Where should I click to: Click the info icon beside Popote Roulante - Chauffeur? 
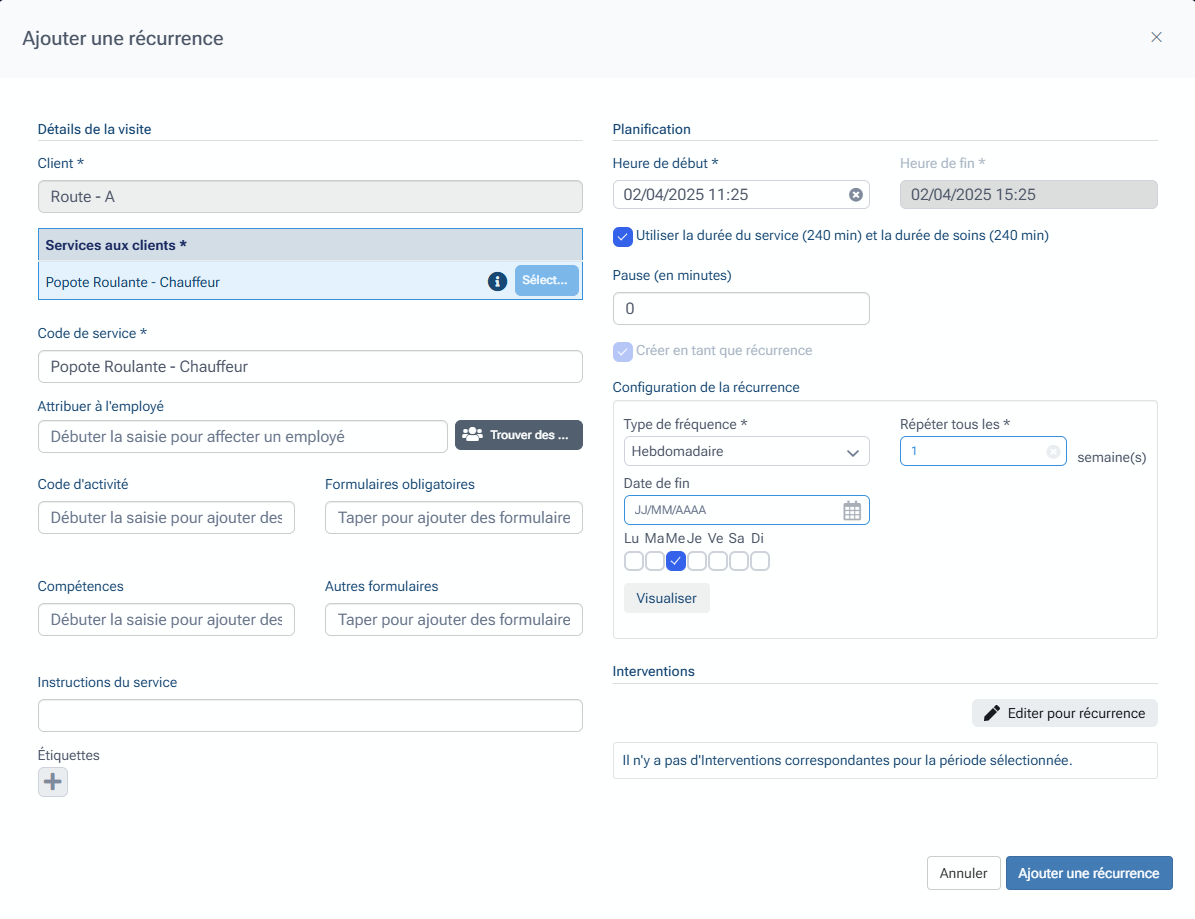coord(497,282)
